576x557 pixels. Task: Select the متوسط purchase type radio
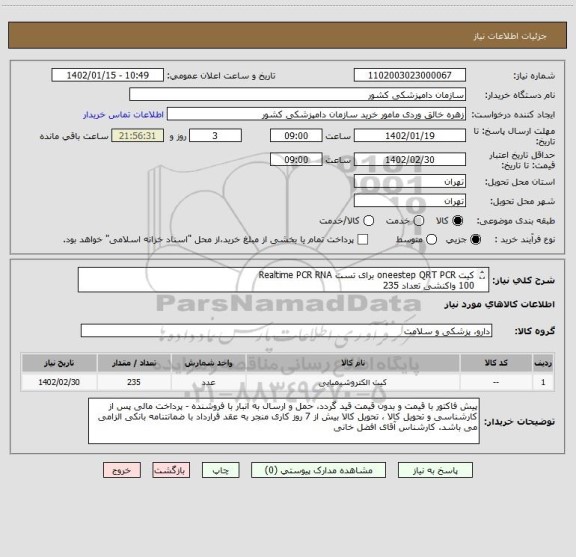tap(431, 240)
